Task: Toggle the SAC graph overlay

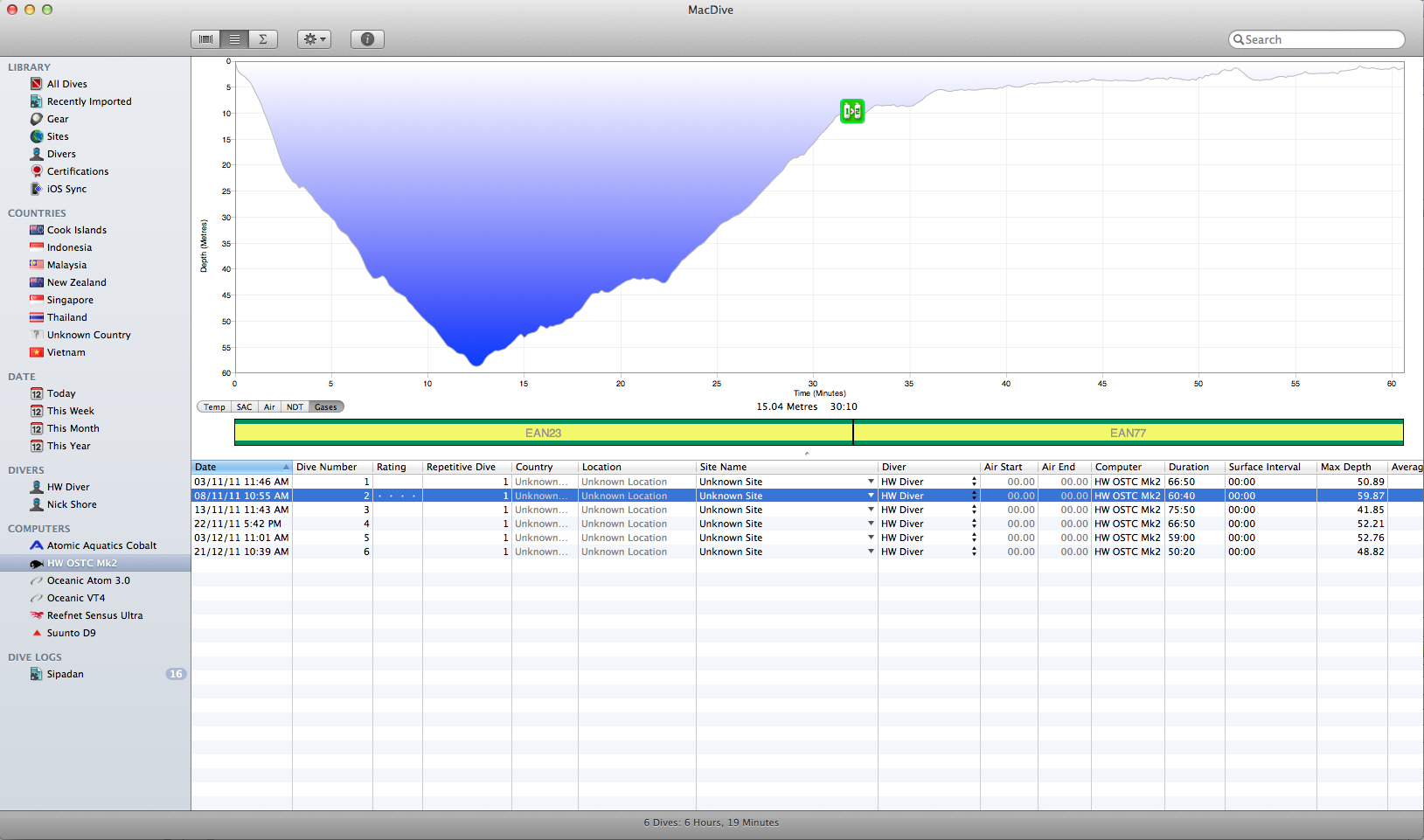Action: pyautogui.click(x=244, y=407)
